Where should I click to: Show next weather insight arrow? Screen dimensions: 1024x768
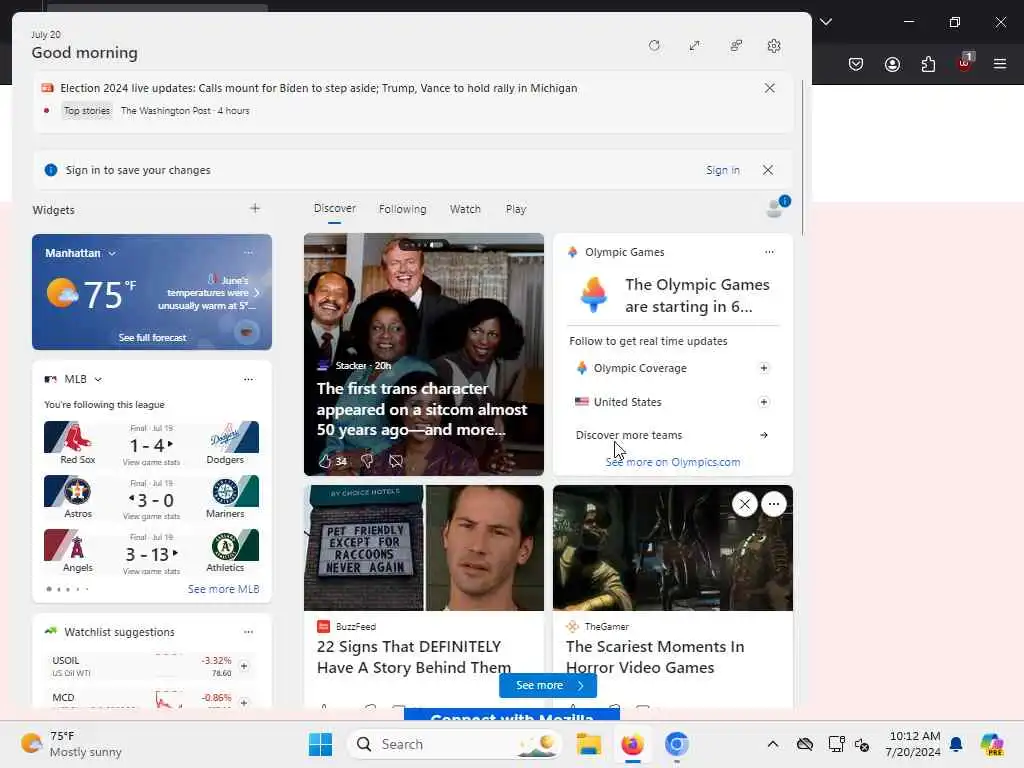[x=257, y=293]
